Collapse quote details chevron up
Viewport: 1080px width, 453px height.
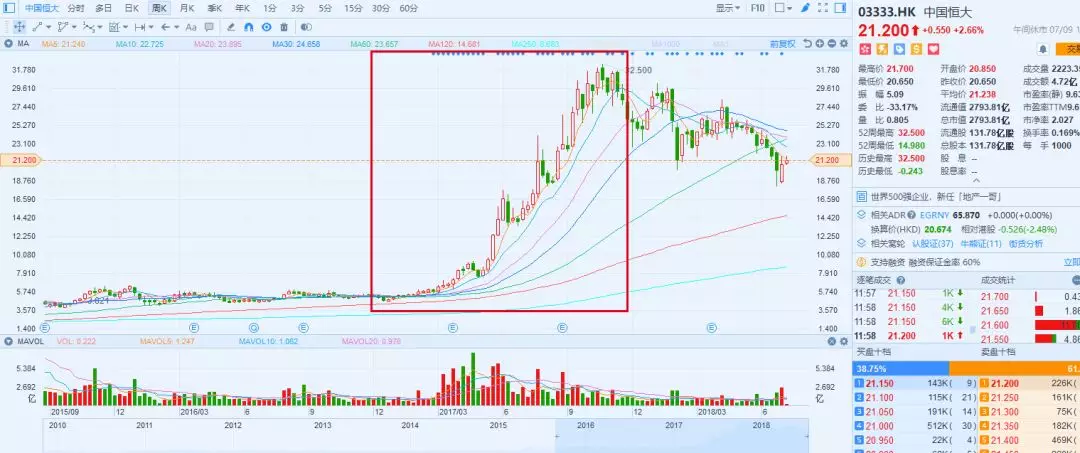point(976,180)
